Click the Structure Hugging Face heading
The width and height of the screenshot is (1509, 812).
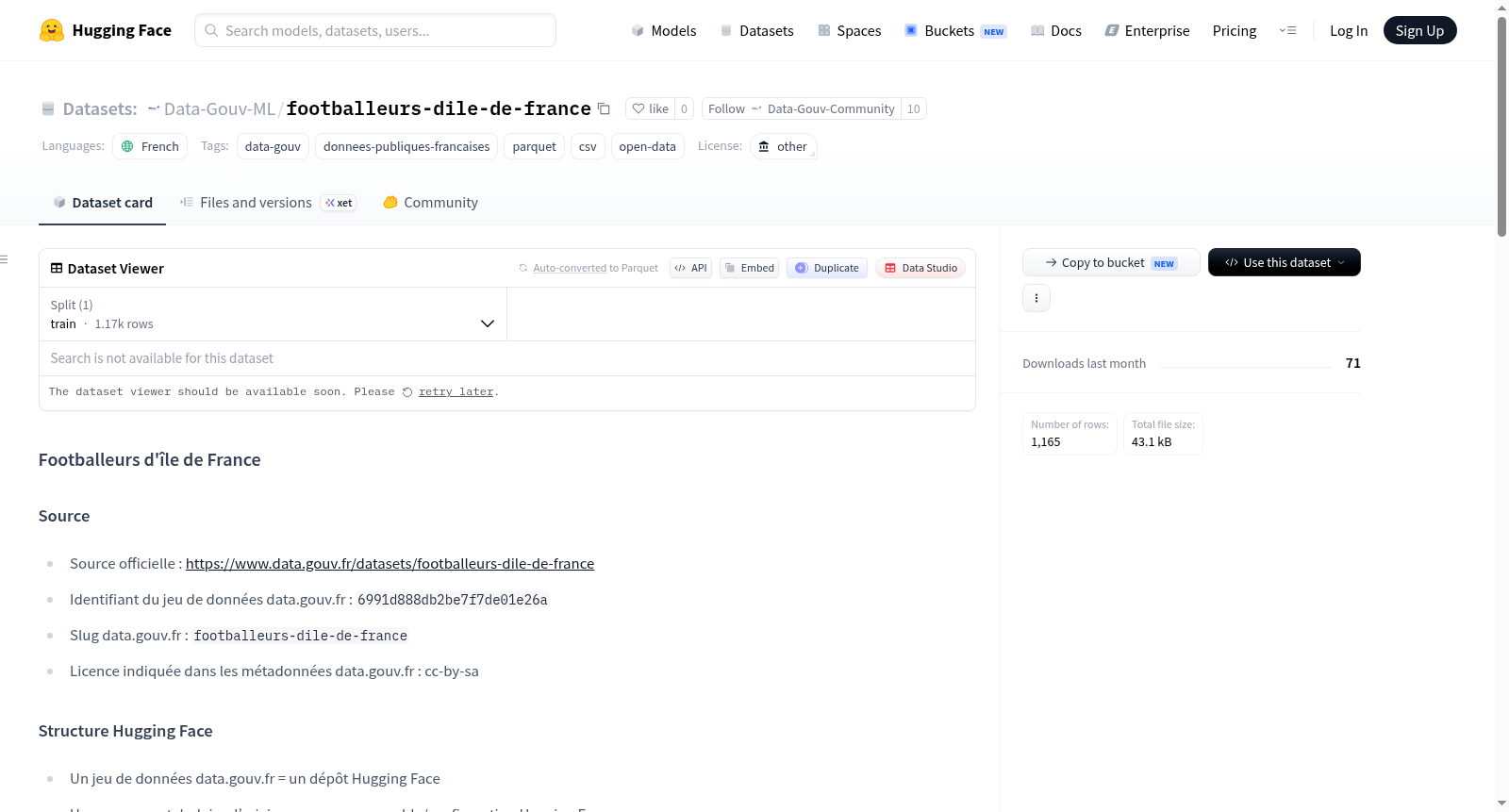coord(125,731)
